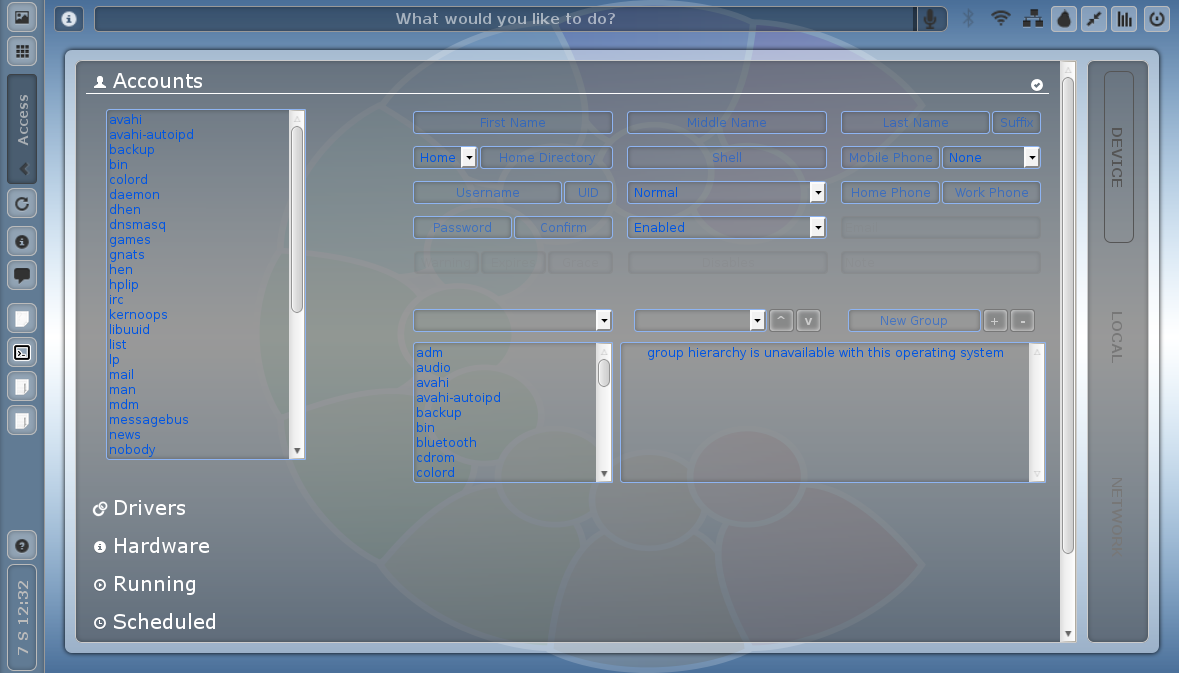Switch to the LOCAL tab

tap(1118, 337)
